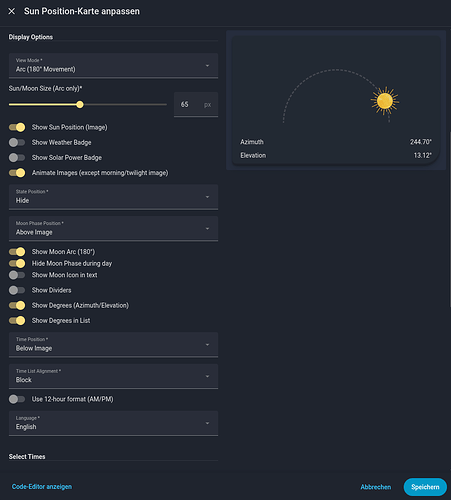Click the Speichern button
The width and height of the screenshot is (451, 500).
[425, 487]
